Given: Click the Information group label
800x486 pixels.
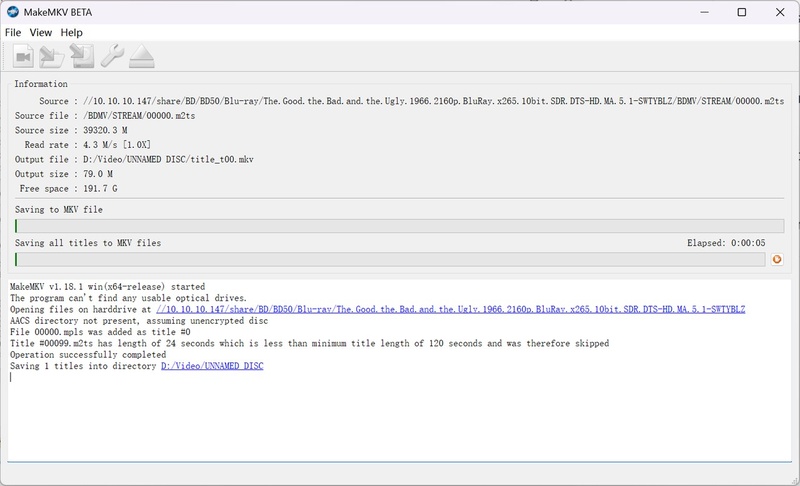Looking at the screenshot, I should 41,84.
